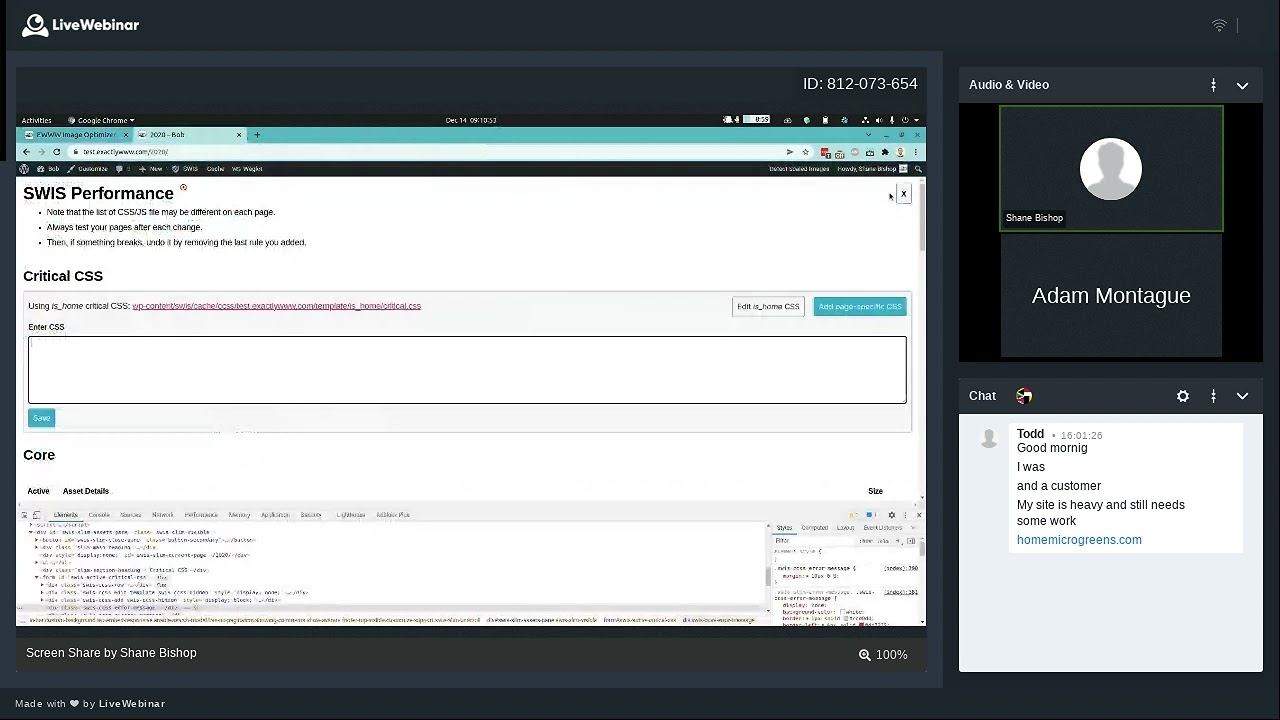Open the Activities overview

[36, 120]
